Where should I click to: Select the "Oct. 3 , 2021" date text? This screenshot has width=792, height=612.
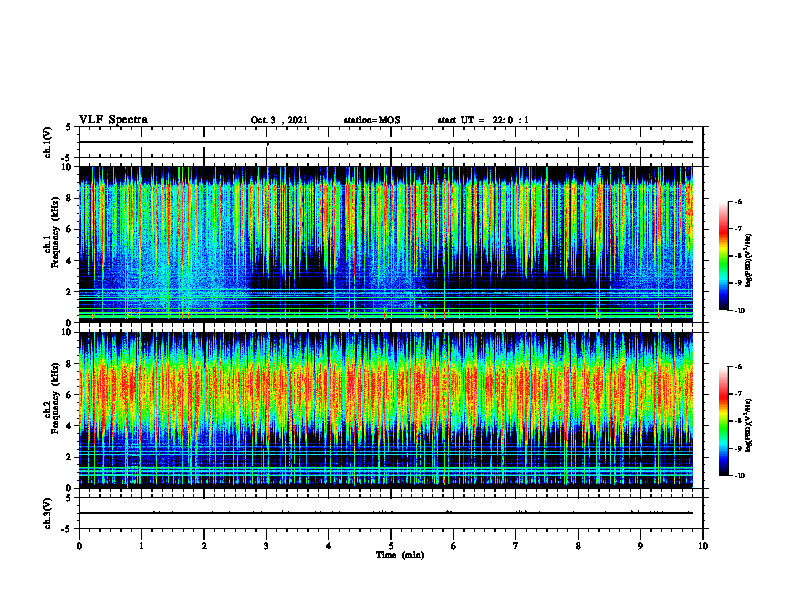coord(279,120)
